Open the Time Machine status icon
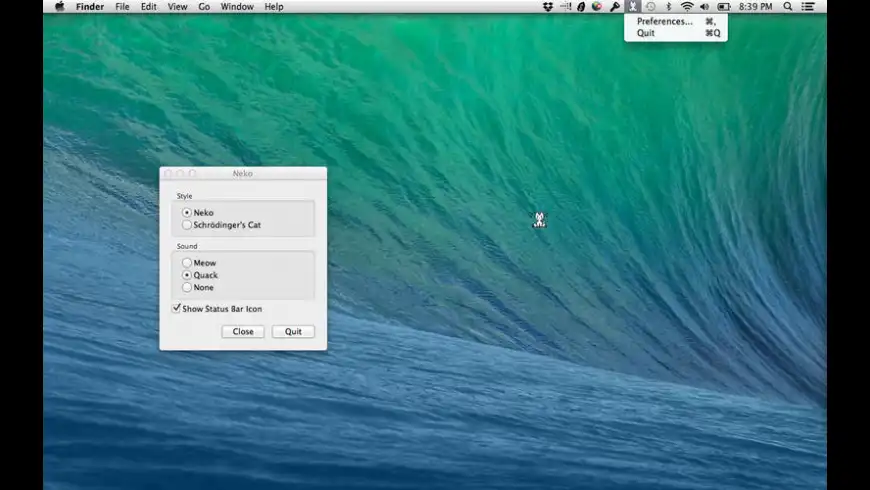 tap(651, 6)
